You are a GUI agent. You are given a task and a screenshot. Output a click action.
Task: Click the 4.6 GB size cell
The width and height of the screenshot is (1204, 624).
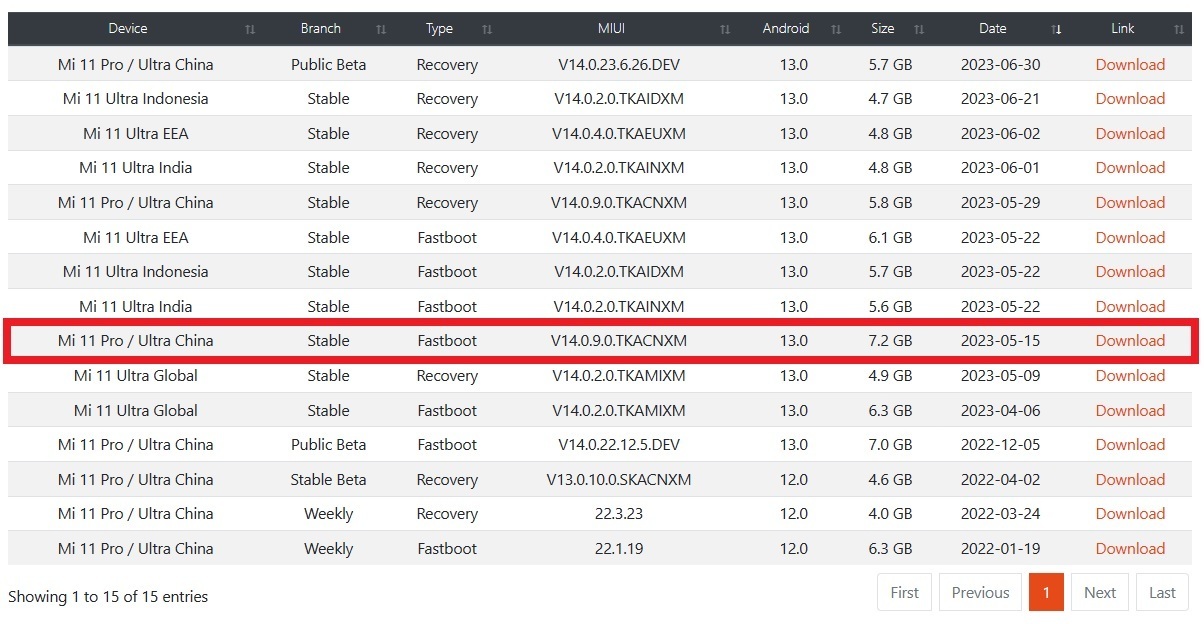click(x=890, y=480)
